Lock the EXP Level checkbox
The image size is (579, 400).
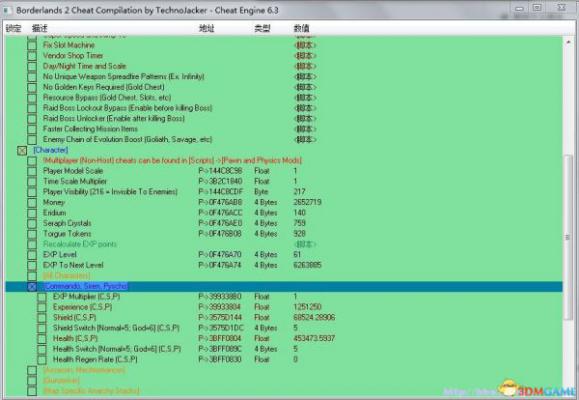point(32,255)
